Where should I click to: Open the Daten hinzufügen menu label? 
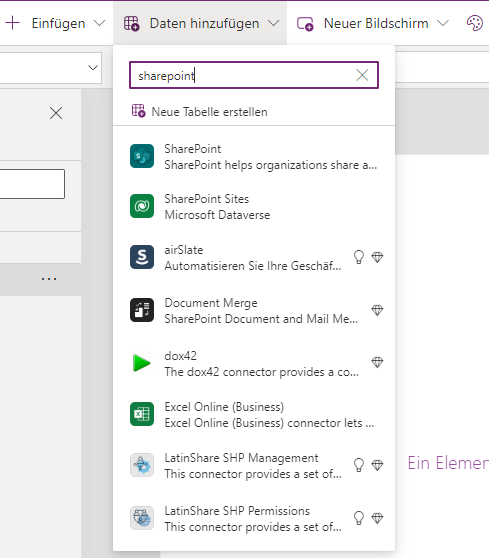(204, 23)
